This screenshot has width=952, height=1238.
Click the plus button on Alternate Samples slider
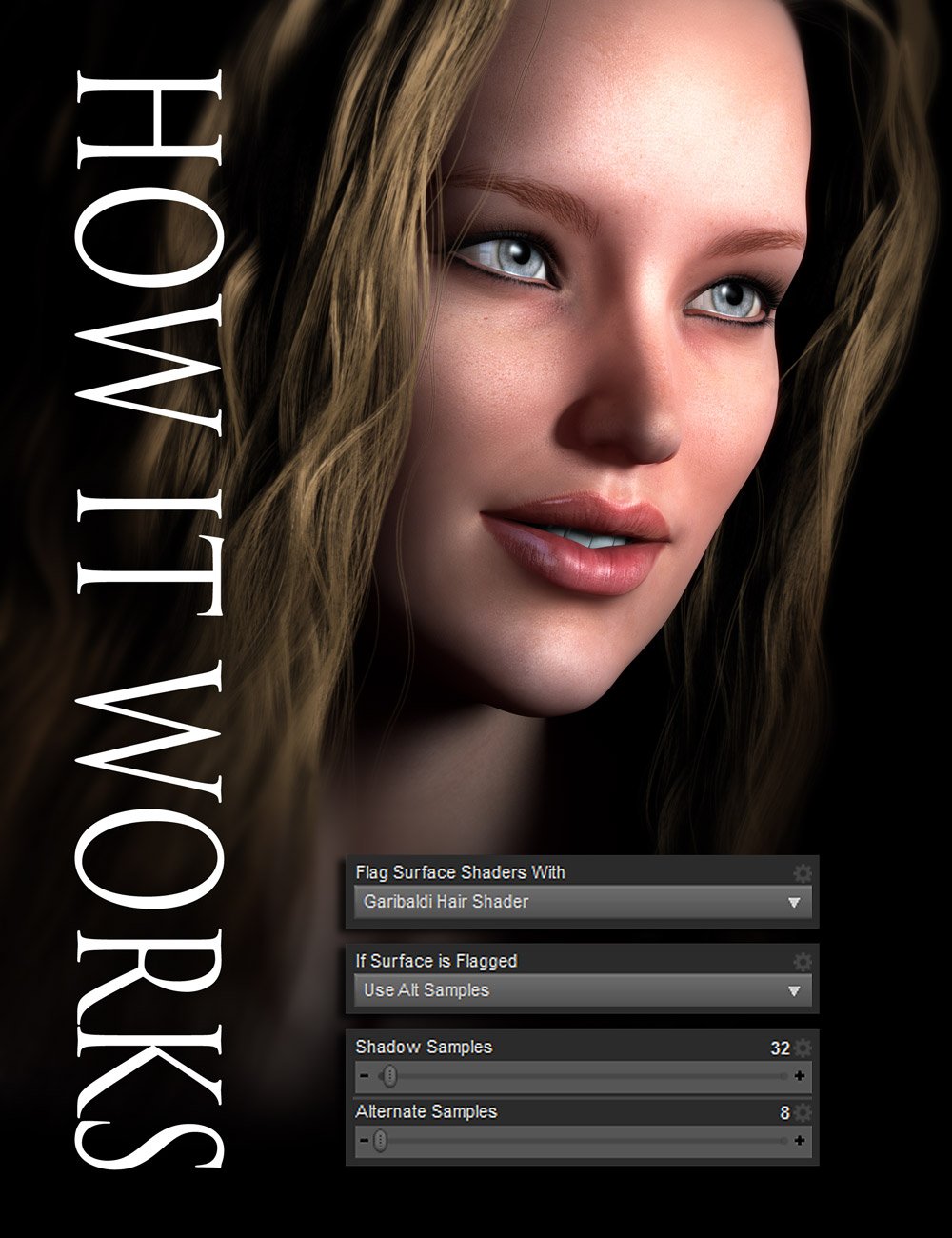tap(802, 1141)
